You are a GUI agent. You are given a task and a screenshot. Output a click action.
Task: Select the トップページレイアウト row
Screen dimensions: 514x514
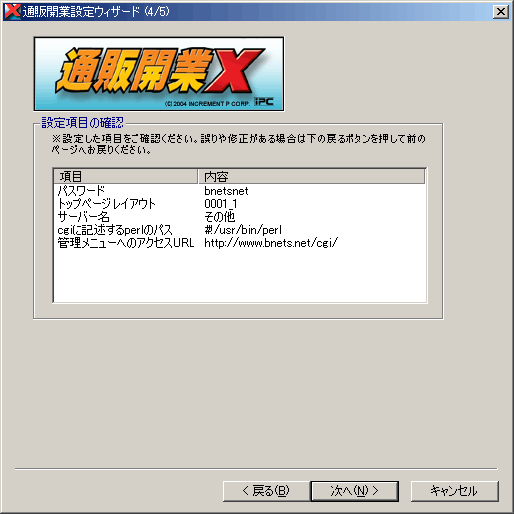point(240,204)
